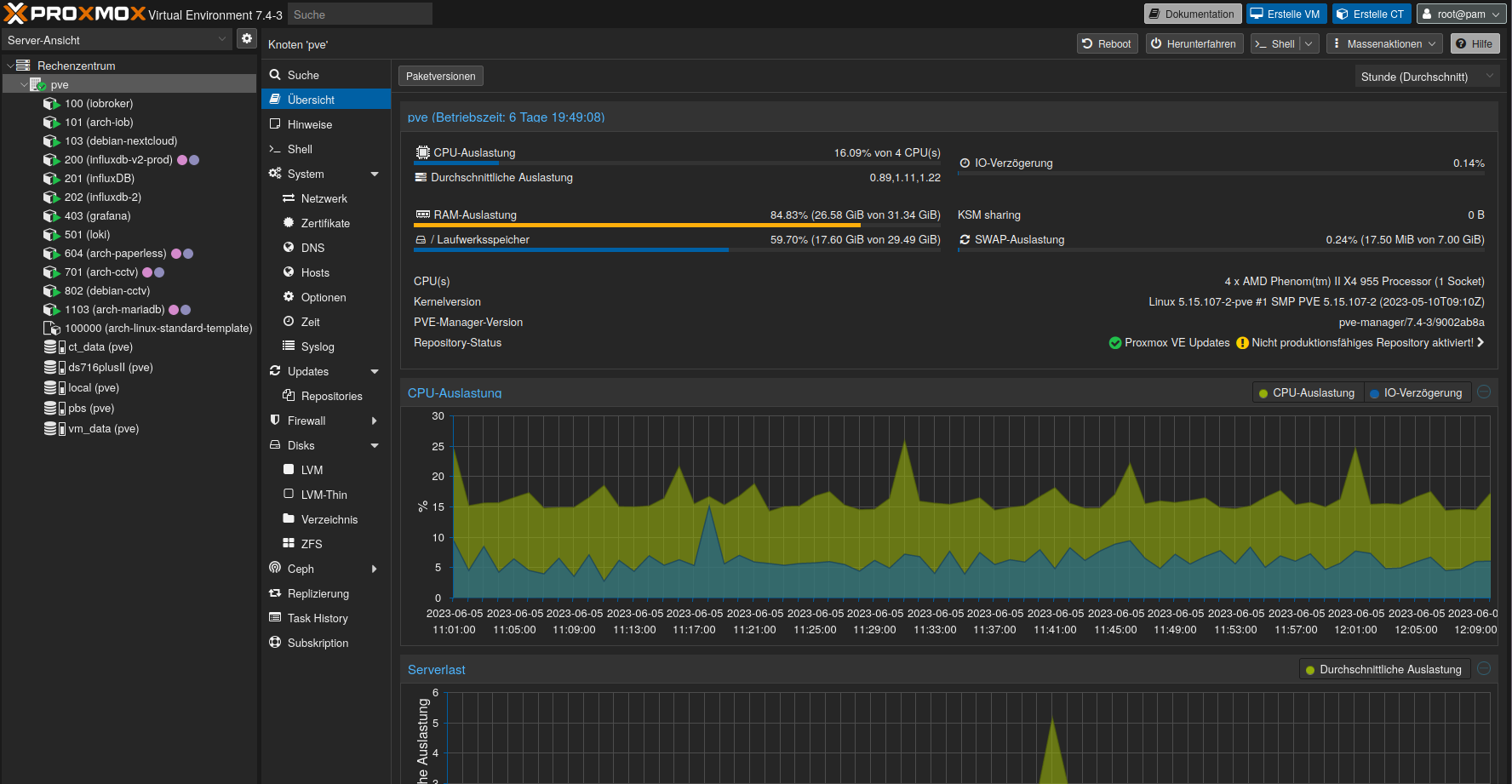Expand the Ceph submenu arrow
1512x784 pixels.
point(375,569)
